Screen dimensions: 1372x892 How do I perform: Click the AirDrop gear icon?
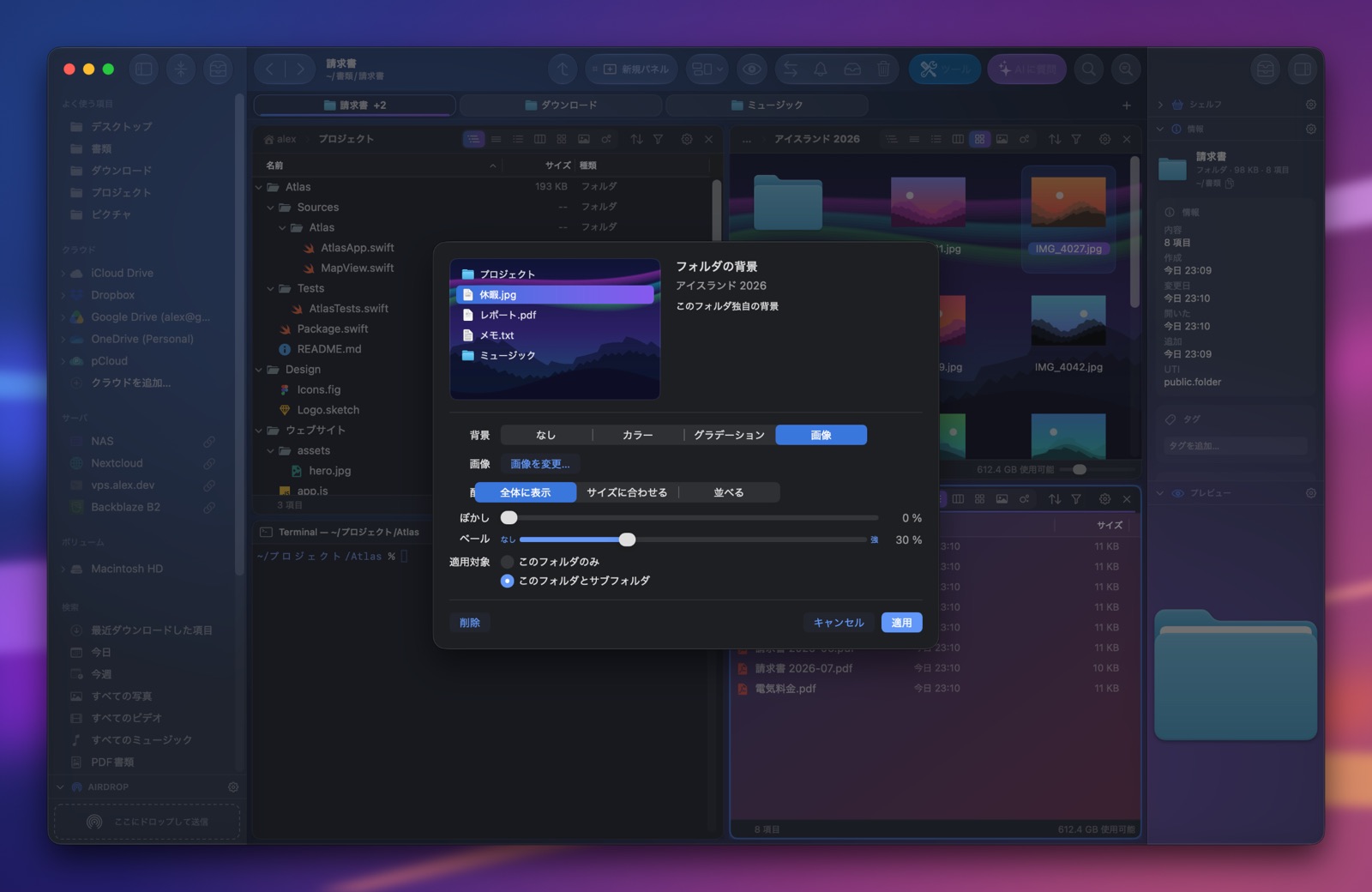[233, 787]
